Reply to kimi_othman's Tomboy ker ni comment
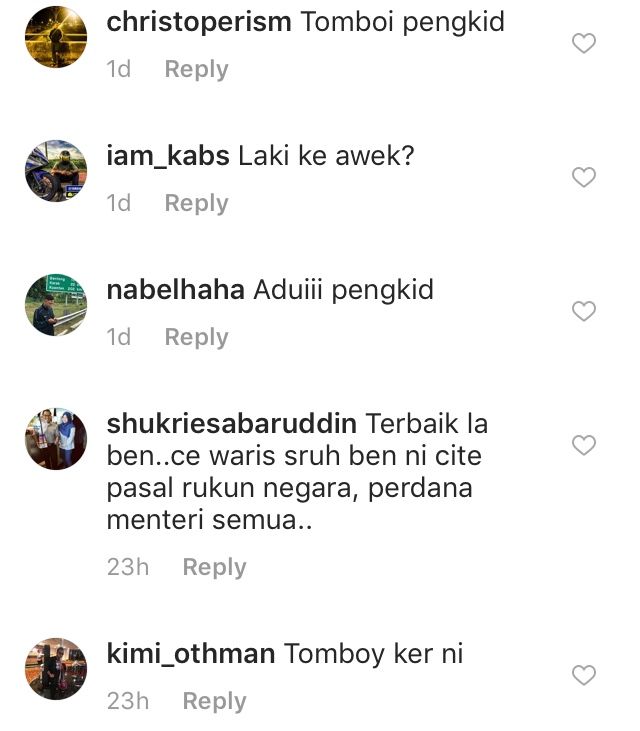The height and width of the screenshot is (731, 640). coord(214,701)
